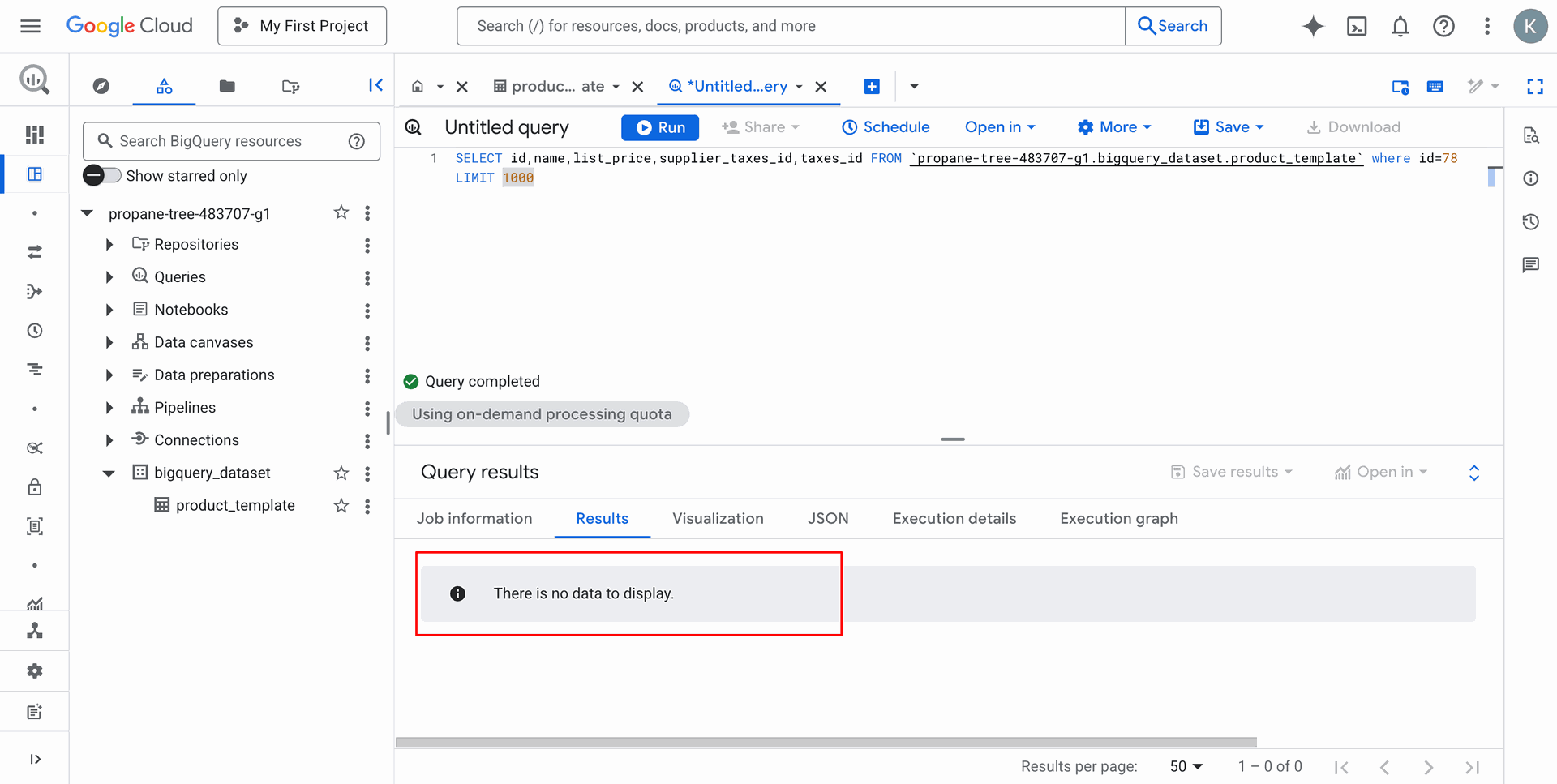Screen dimensions: 1557x784
Task: Expand the Data preparations node
Action: click(x=109, y=375)
